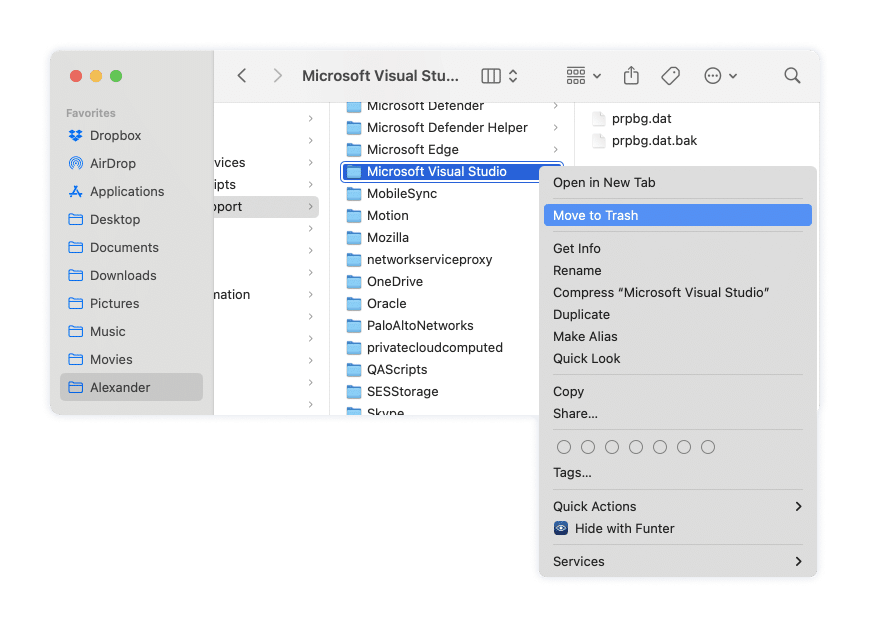Image resolution: width=870 pixels, height=627 pixels.
Task: Pick the leftmost tag color circle
Action: click(x=564, y=447)
